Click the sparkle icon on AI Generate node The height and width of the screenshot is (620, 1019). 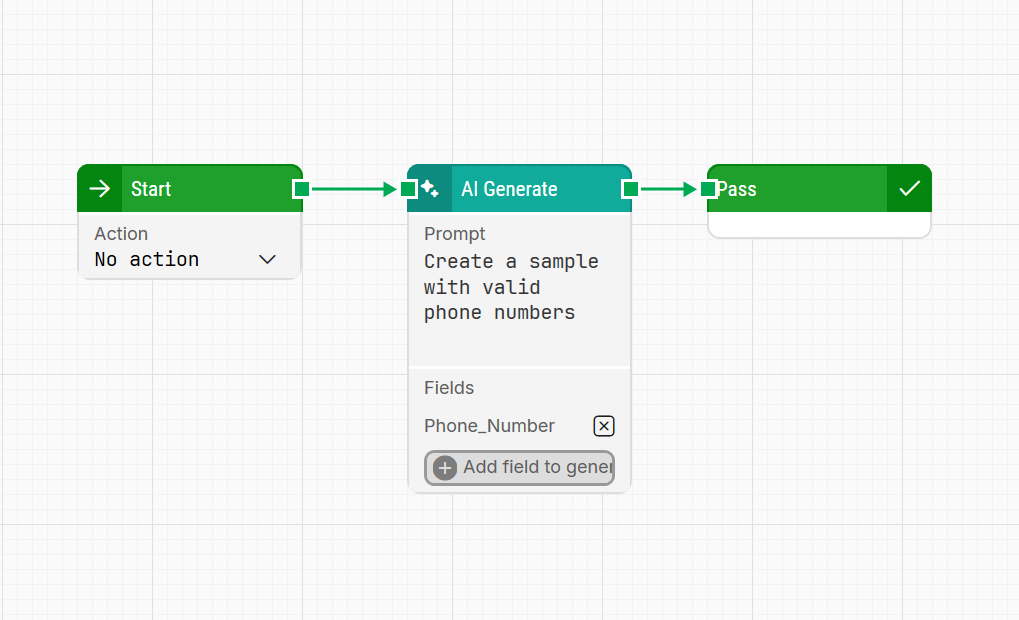[431, 189]
